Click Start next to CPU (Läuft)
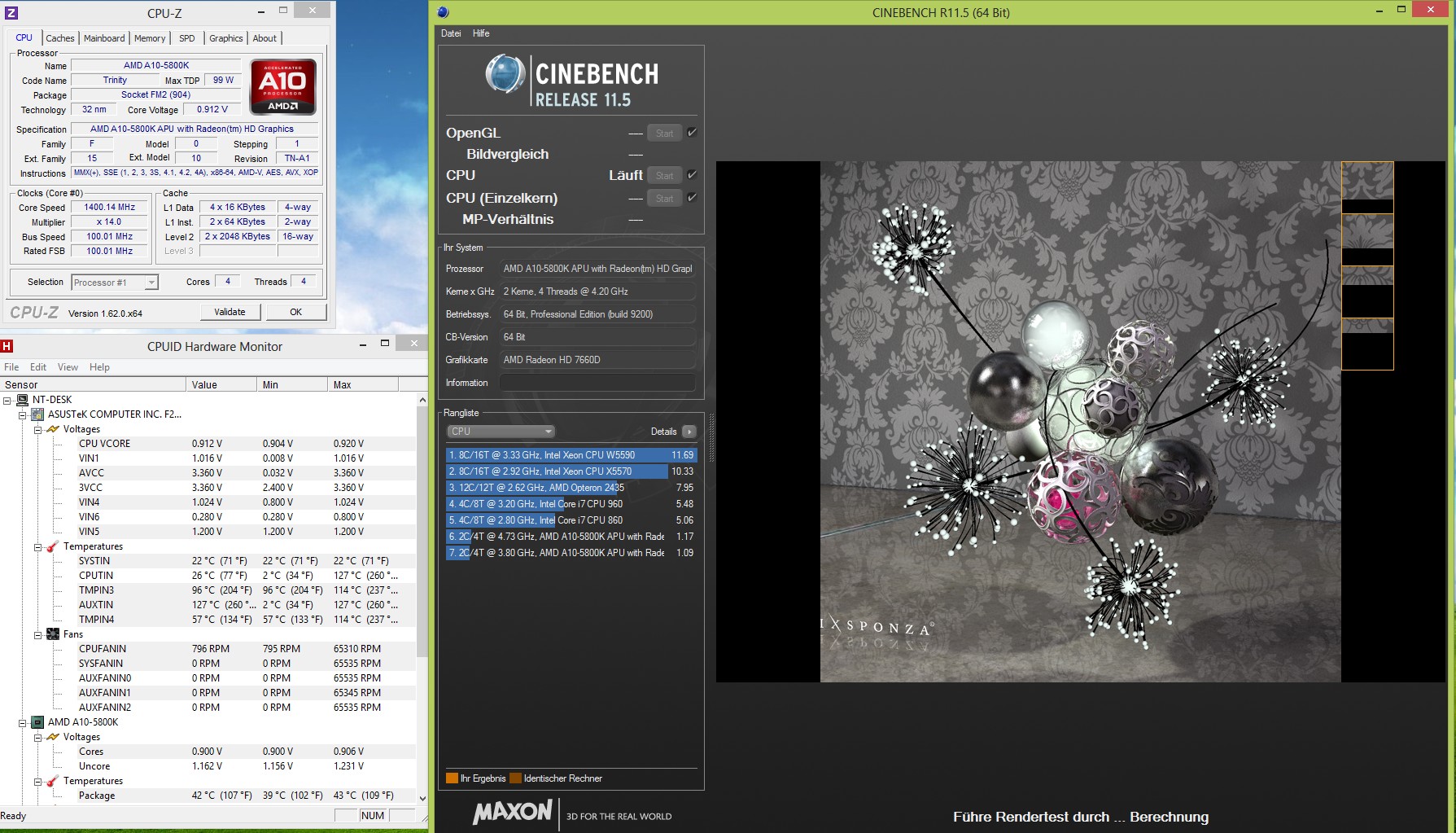The height and width of the screenshot is (833, 1456). coord(665,176)
